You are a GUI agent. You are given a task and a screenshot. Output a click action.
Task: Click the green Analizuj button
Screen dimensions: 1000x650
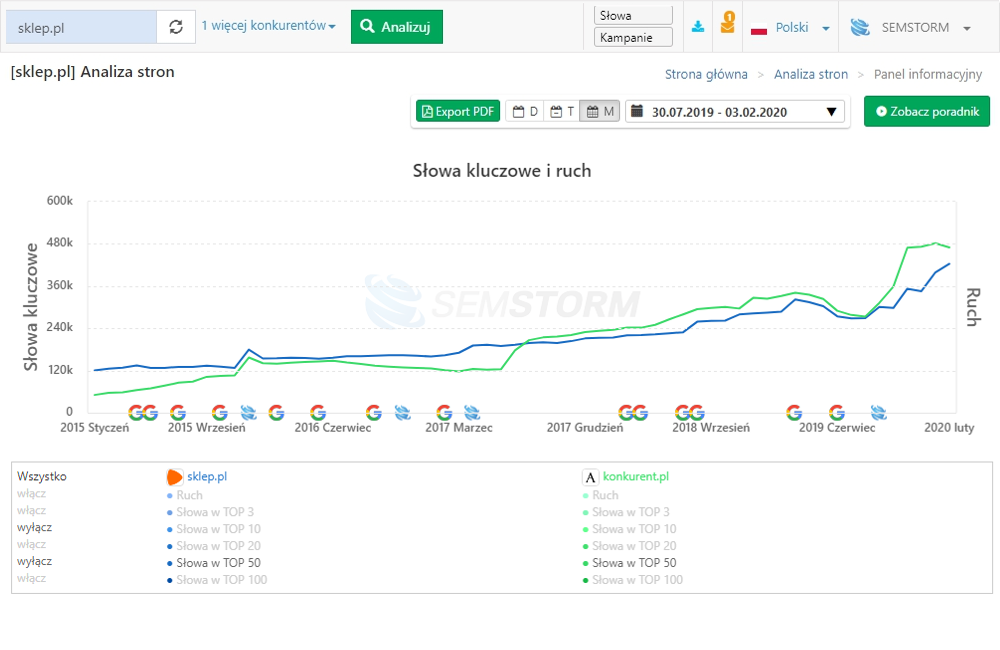point(396,27)
